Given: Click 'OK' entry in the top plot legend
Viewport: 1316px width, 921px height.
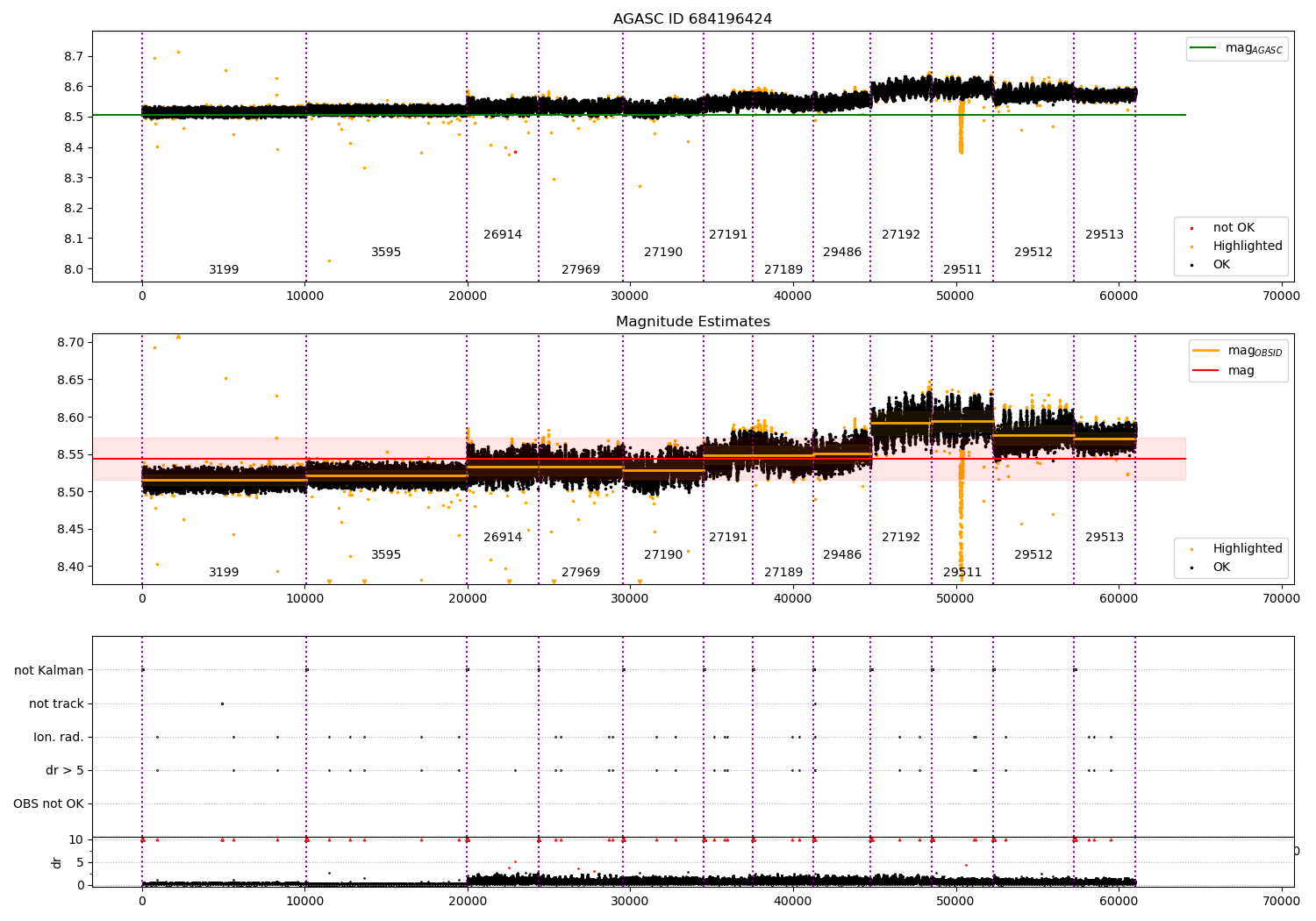Looking at the screenshot, I should (1211, 265).
